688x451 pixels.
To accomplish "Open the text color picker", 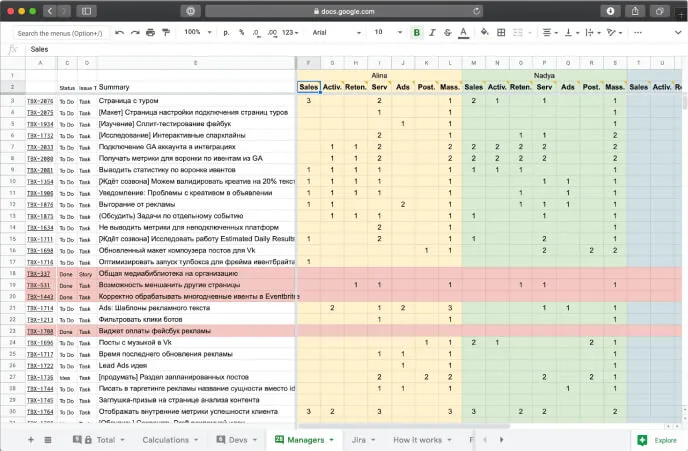I will click(463, 32).
